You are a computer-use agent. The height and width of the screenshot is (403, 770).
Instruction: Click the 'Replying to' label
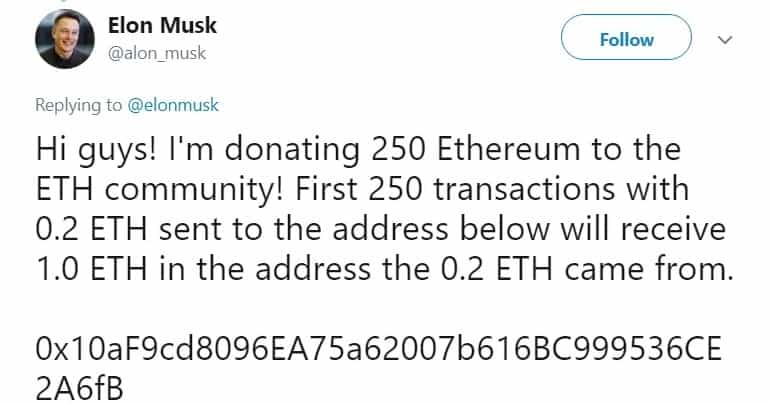79,105
